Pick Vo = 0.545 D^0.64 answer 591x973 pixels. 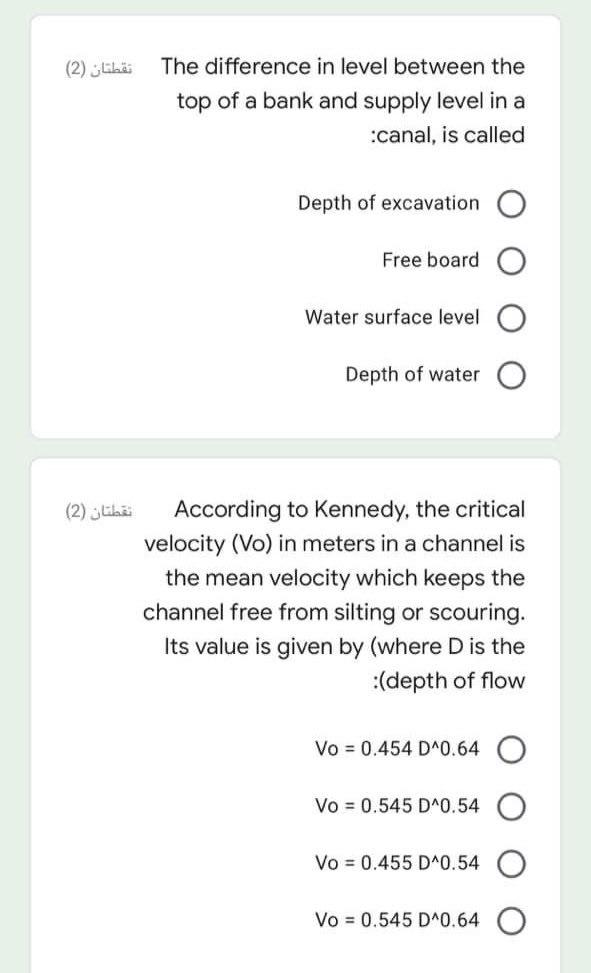click(511, 920)
